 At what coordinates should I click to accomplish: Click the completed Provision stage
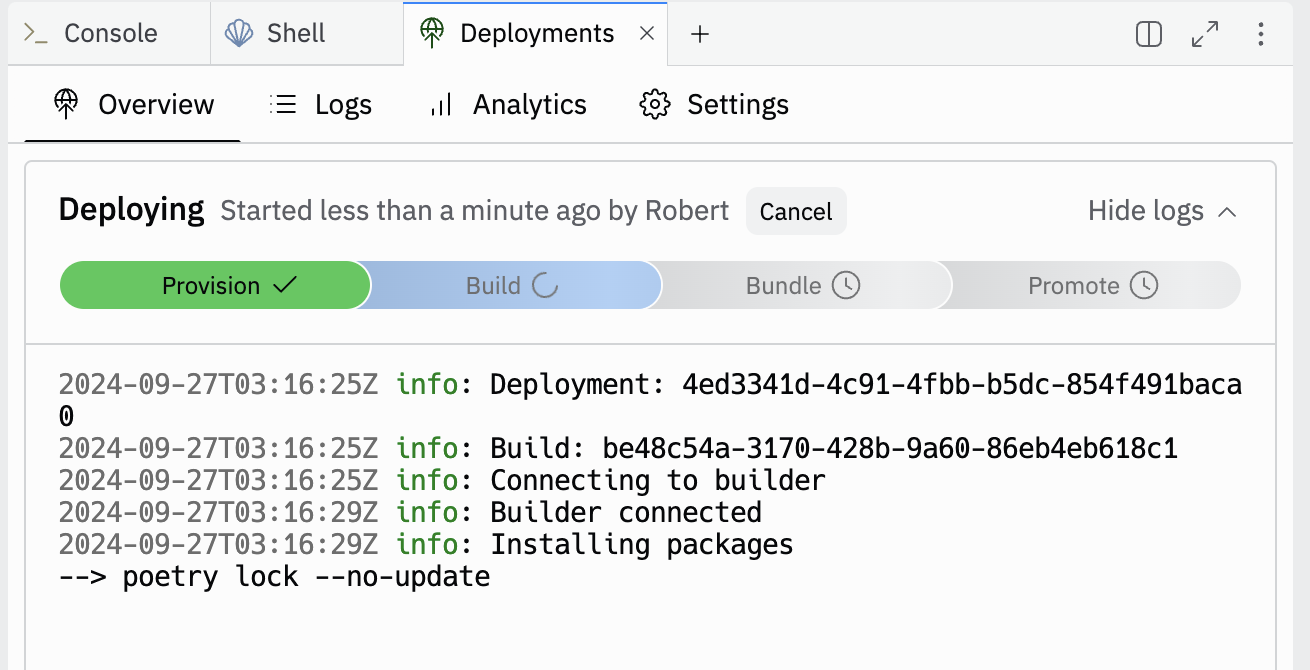click(x=215, y=286)
